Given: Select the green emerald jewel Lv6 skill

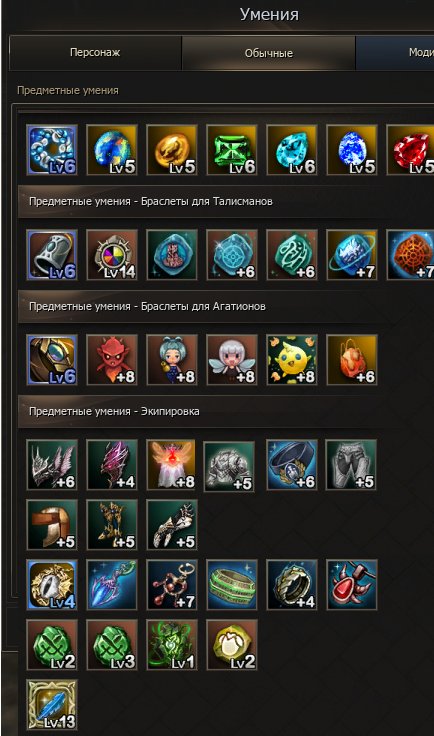Looking at the screenshot, I should click(232, 150).
